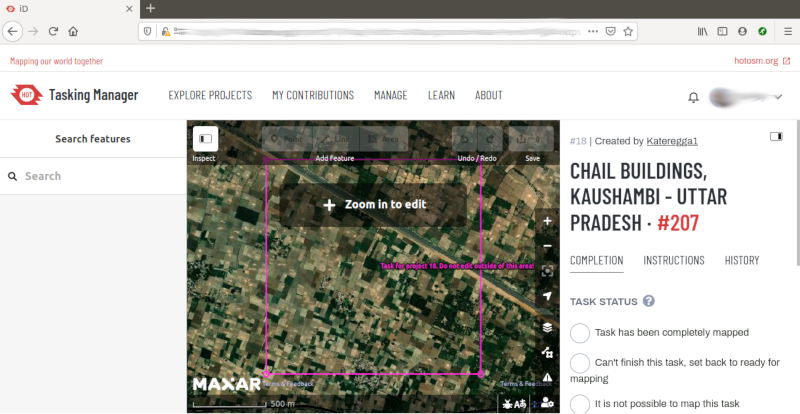The image size is (800, 414).
Task: Switch to the Instructions tab
Action: coord(673,260)
